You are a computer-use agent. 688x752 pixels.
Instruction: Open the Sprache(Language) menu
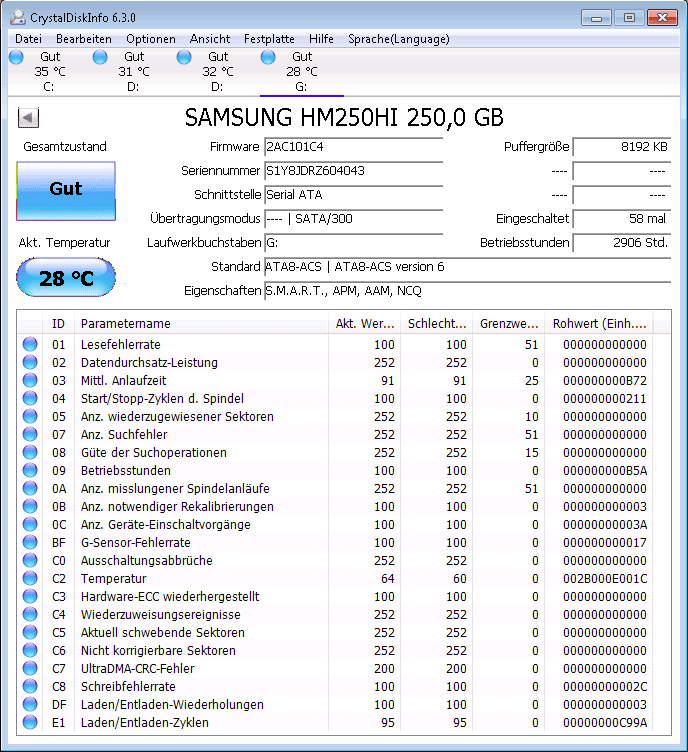pyautogui.click(x=398, y=39)
